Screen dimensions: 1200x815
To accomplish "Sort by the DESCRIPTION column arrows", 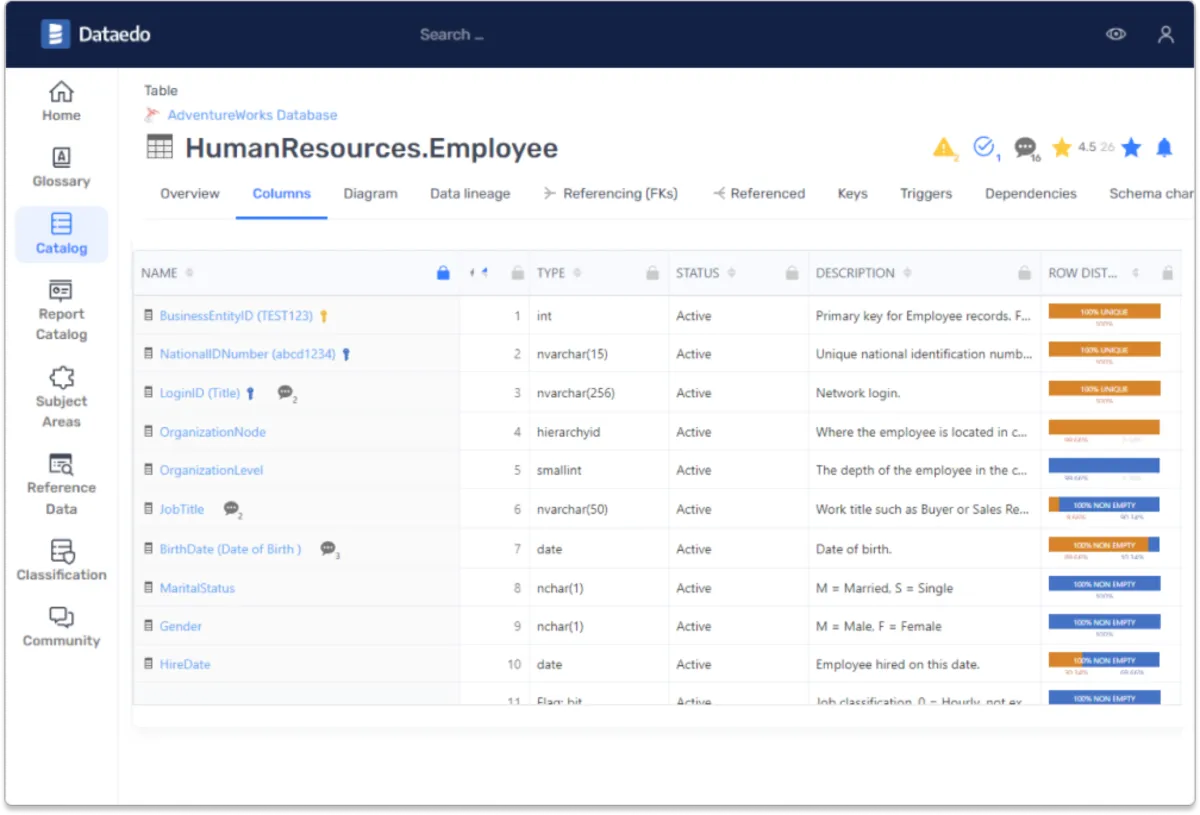I will pos(907,273).
